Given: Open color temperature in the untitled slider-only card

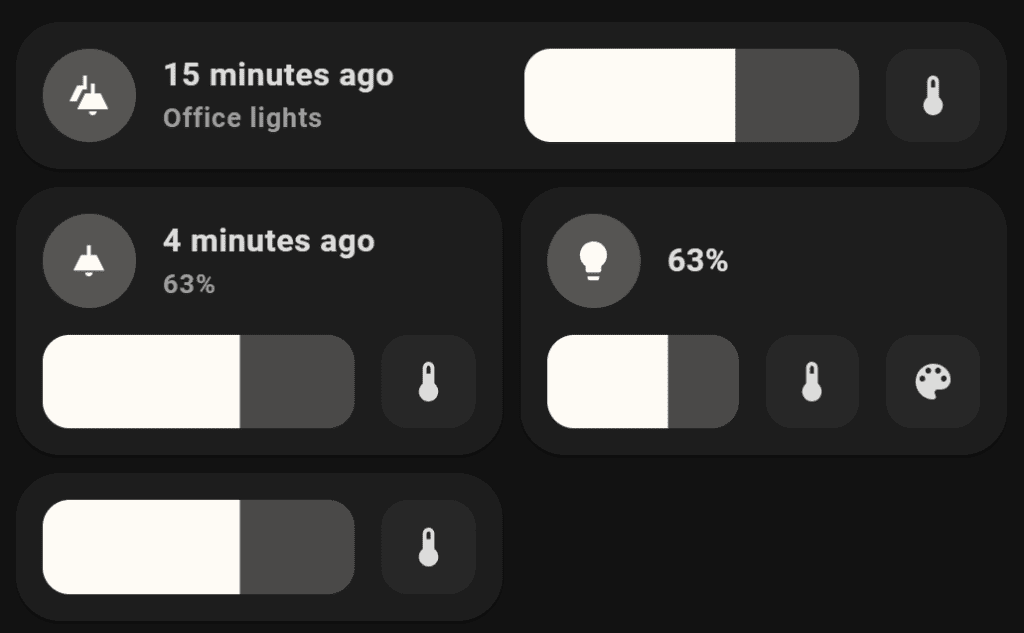Looking at the screenshot, I should coord(428,547).
